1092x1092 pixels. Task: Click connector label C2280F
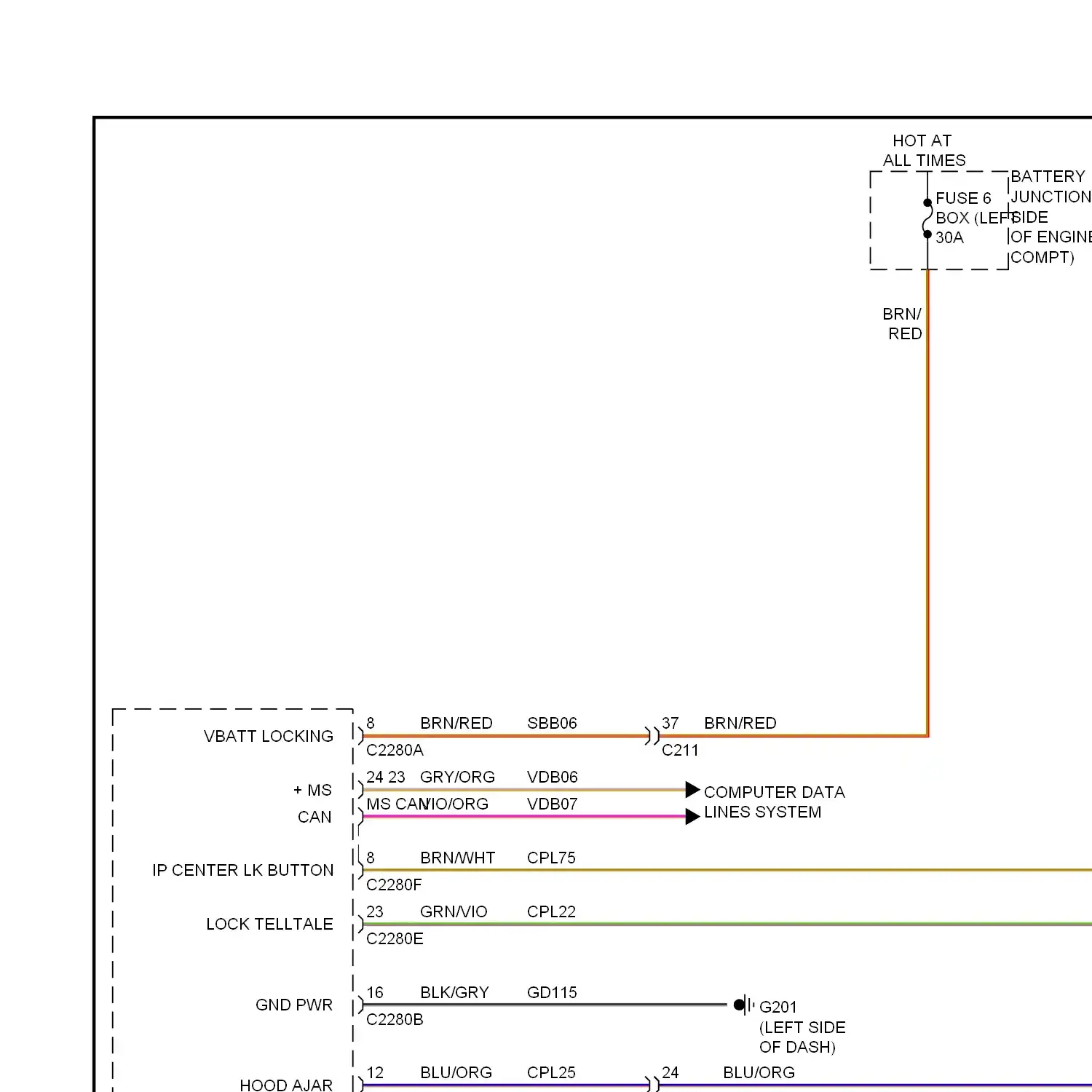click(394, 885)
